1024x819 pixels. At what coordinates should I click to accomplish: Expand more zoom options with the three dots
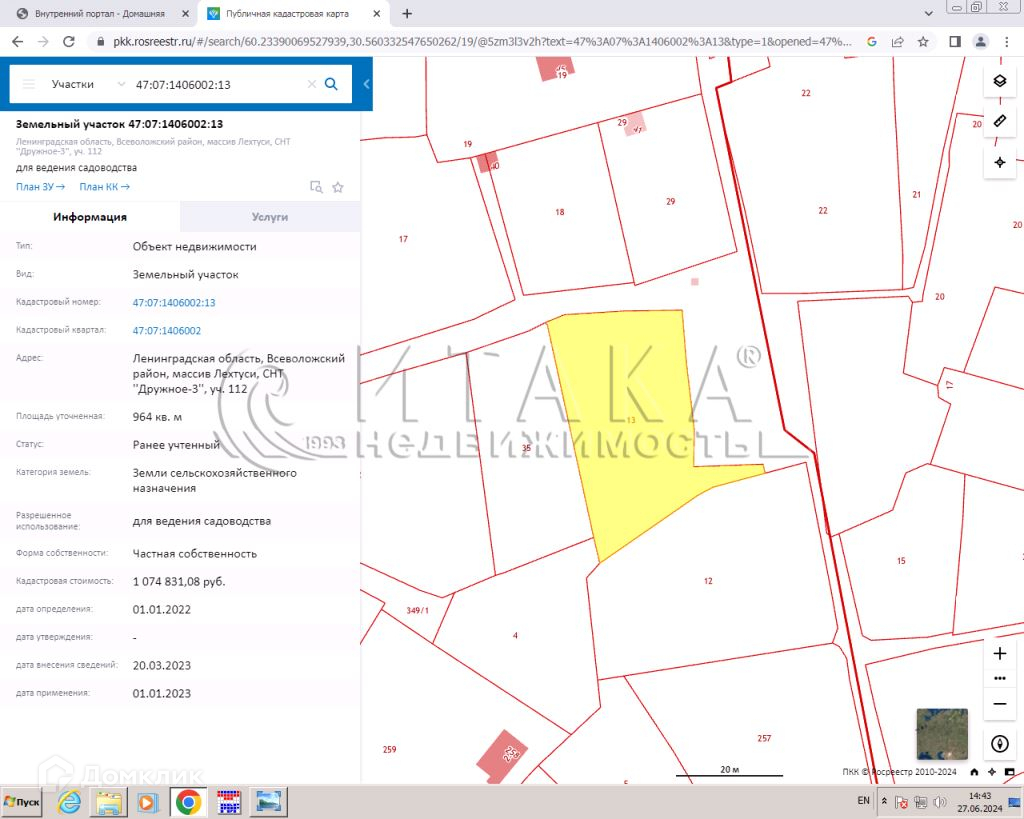click(x=999, y=678)
